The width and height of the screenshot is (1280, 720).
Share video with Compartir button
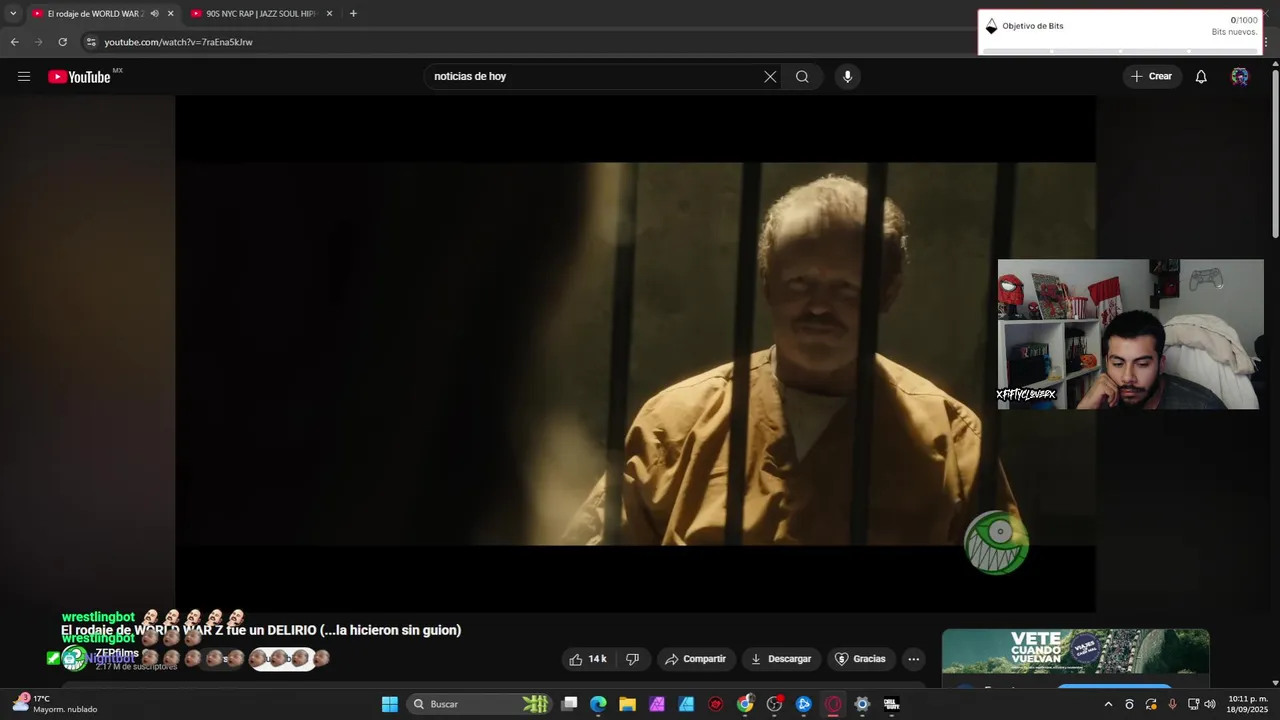(x=696, y=659)
